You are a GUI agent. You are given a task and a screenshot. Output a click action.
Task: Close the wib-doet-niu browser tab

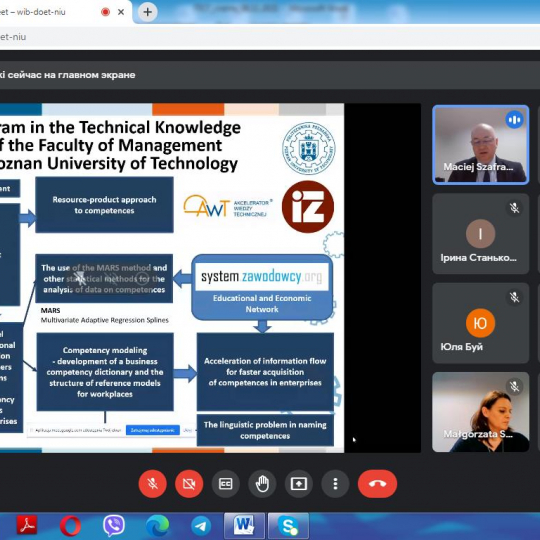[121, 12]
